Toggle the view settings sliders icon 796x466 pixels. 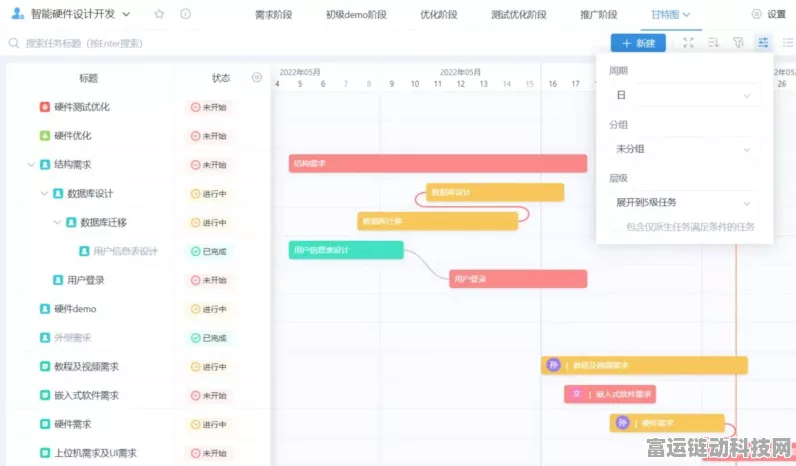[763, 43]
